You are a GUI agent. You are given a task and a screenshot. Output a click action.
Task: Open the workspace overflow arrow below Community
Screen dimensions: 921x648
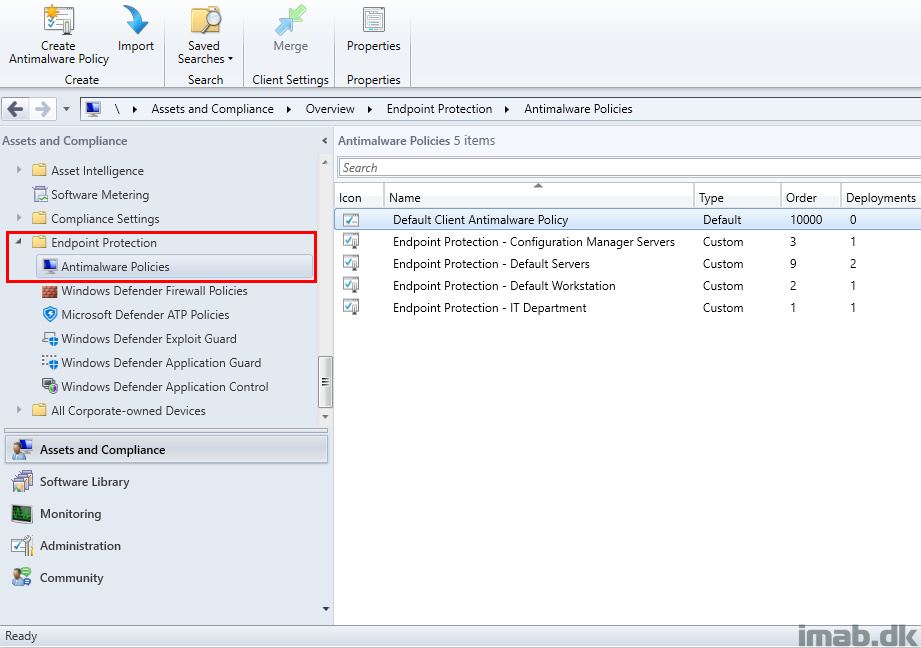[326, 609]
